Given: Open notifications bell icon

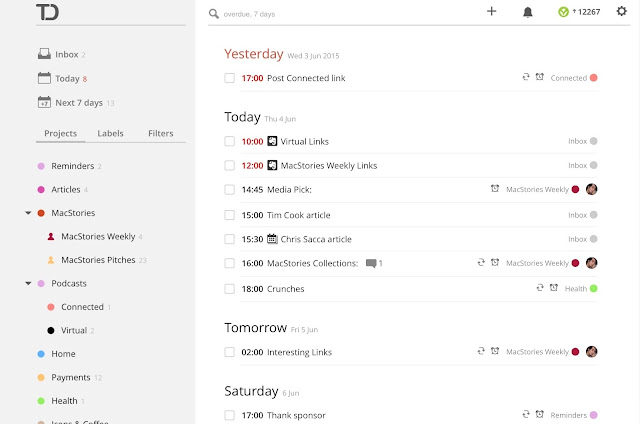Looking at the screenshot, I should (x=528, y=12).
